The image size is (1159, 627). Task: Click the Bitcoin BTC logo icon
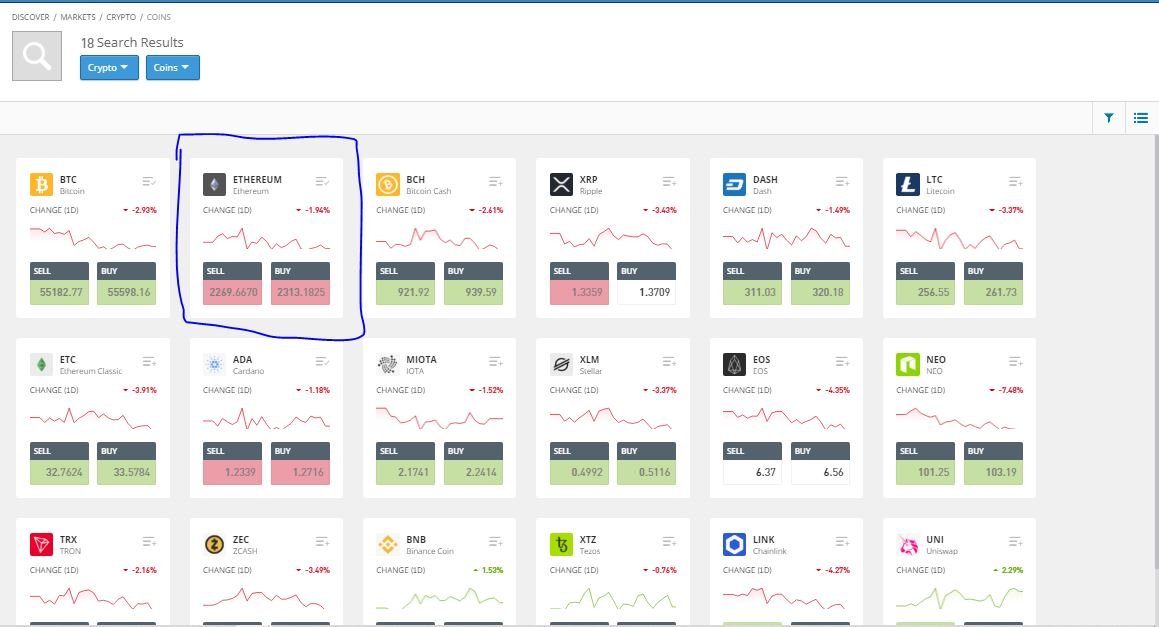[41, 184]
